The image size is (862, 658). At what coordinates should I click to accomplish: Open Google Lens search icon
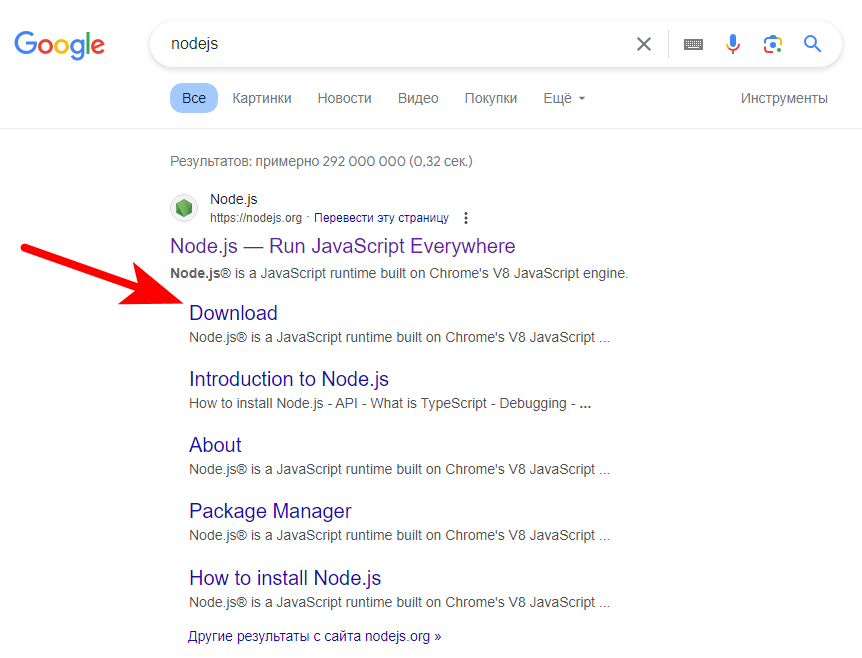tap(772, 44)
